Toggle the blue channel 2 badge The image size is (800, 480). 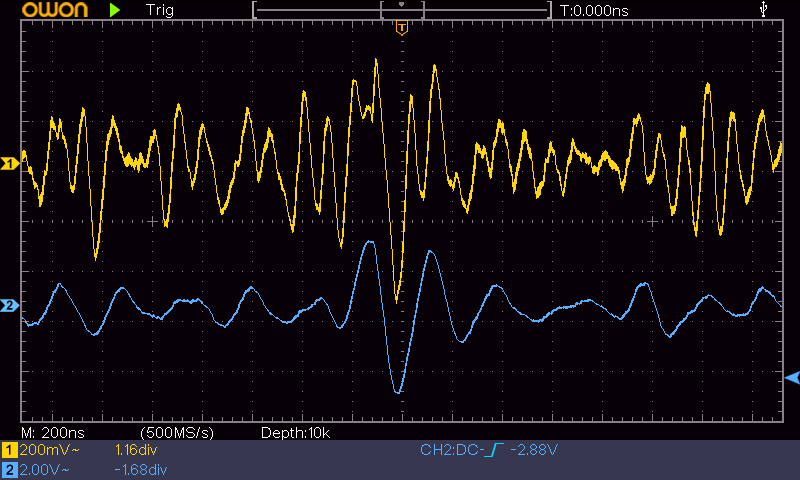(10, 469)
